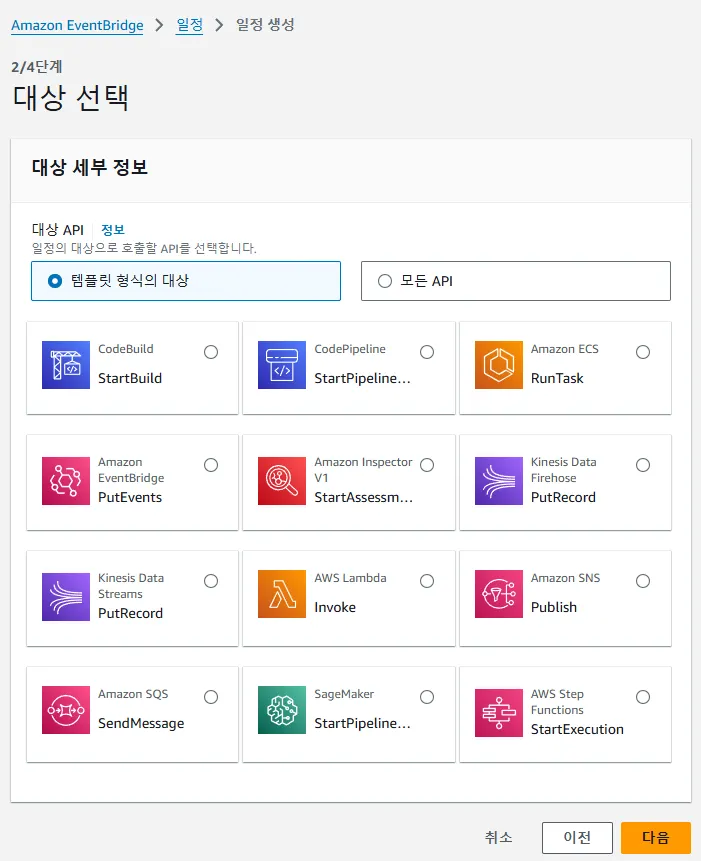
Task: Select the Kinesis Data Streams radio button
Action: tap(211, 581)
